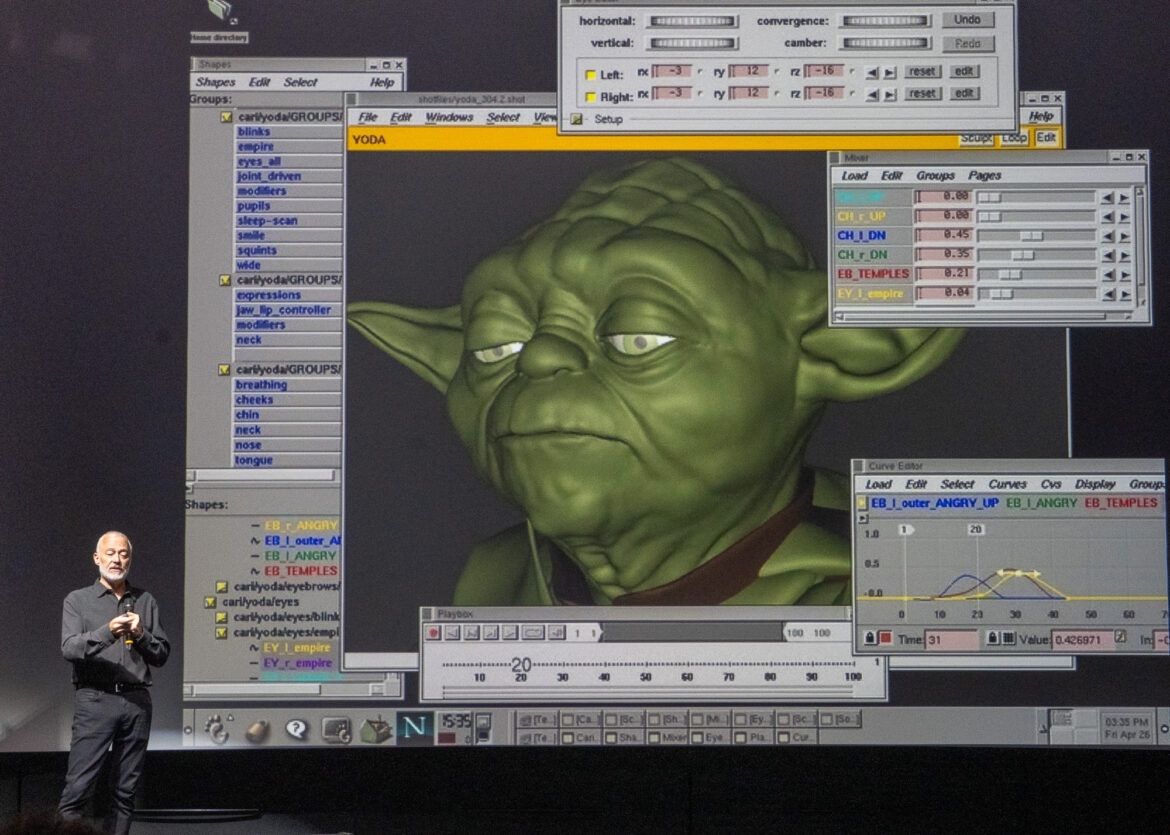The width and height of the screenshot is (1170, 835).
Task: Click the Loop button on YODA bar
Action: point(1014,138)
